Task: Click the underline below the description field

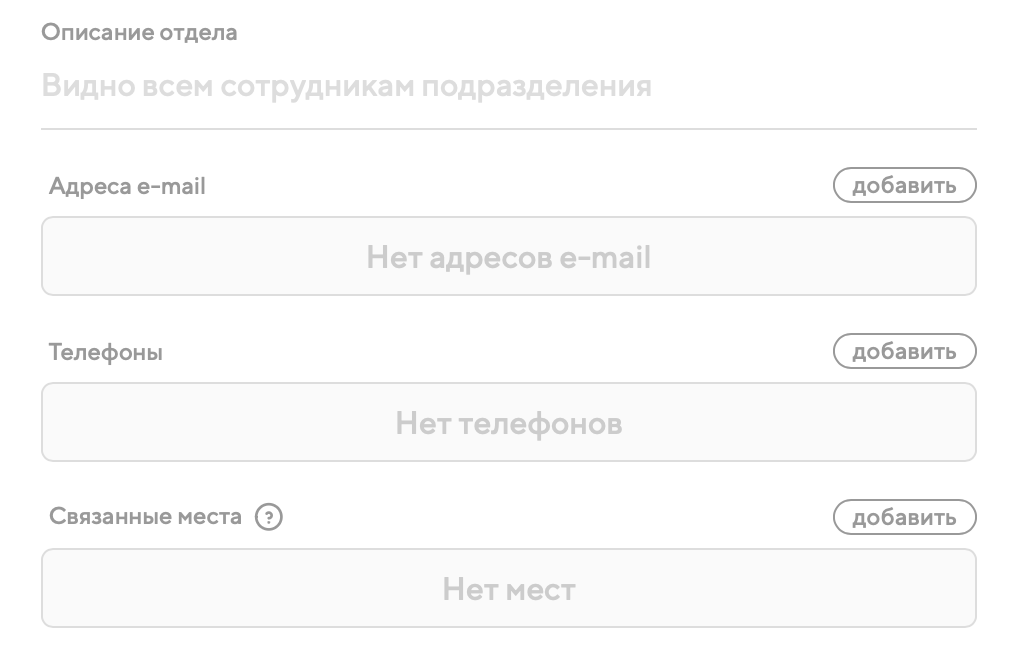Action: (508, 129)
